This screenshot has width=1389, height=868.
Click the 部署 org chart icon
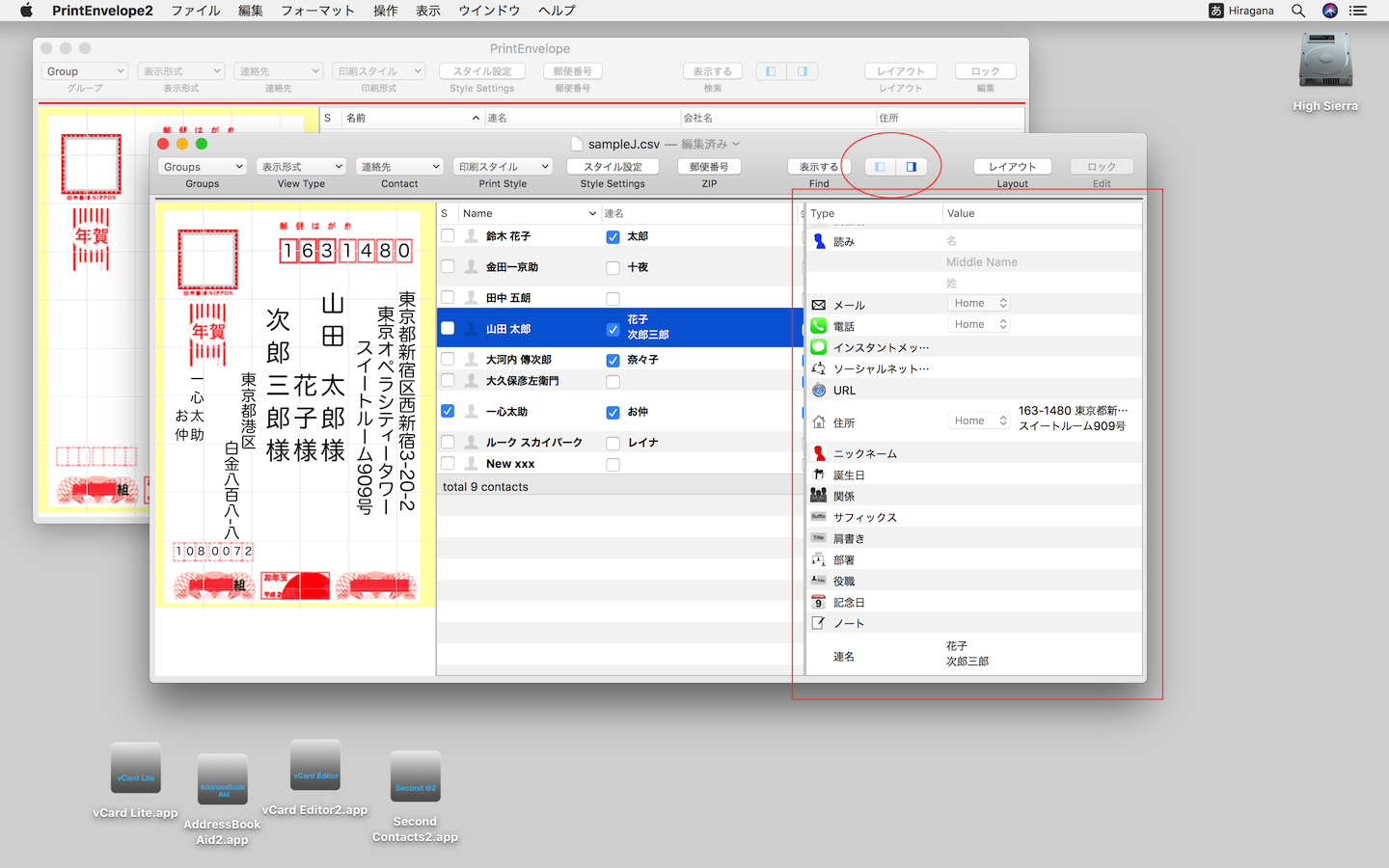click(819, 559)
